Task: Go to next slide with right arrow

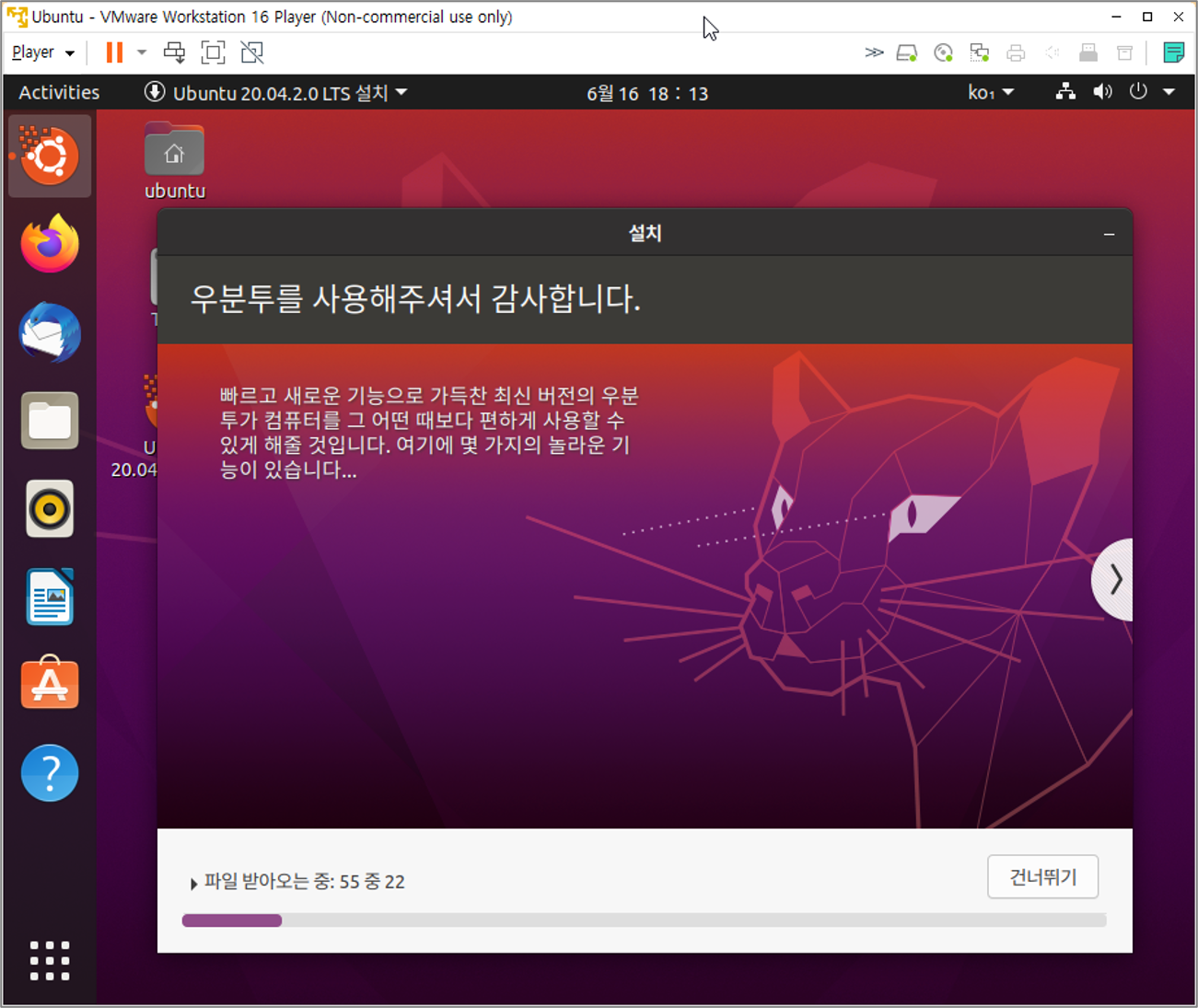Action: click(x=1113, y=580)
